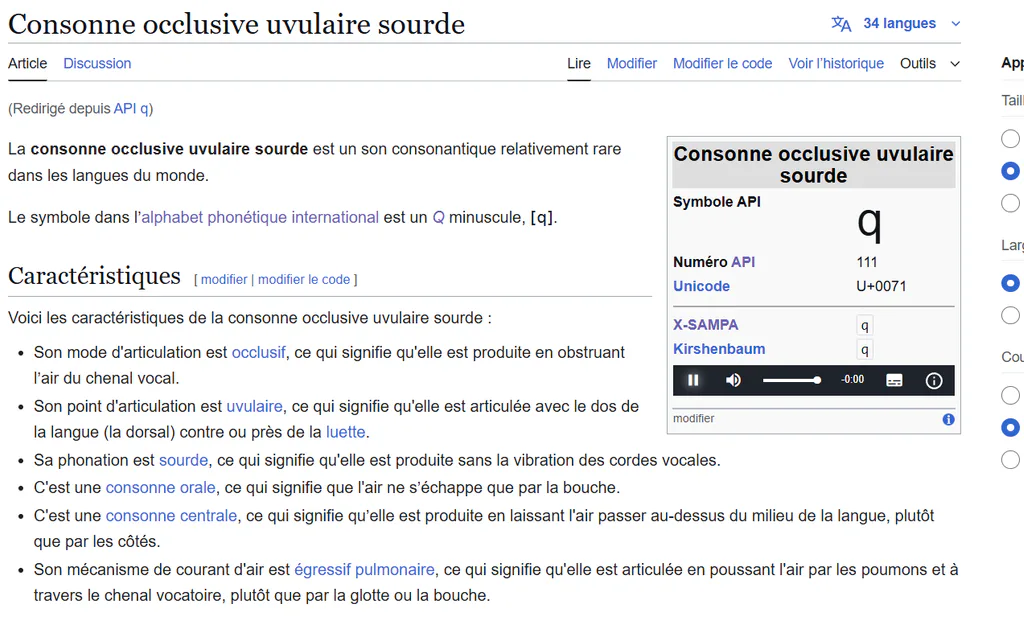1024x629 pixels.
Task: Click the Unicode value 'U+0071'
Action: [881, 286]
